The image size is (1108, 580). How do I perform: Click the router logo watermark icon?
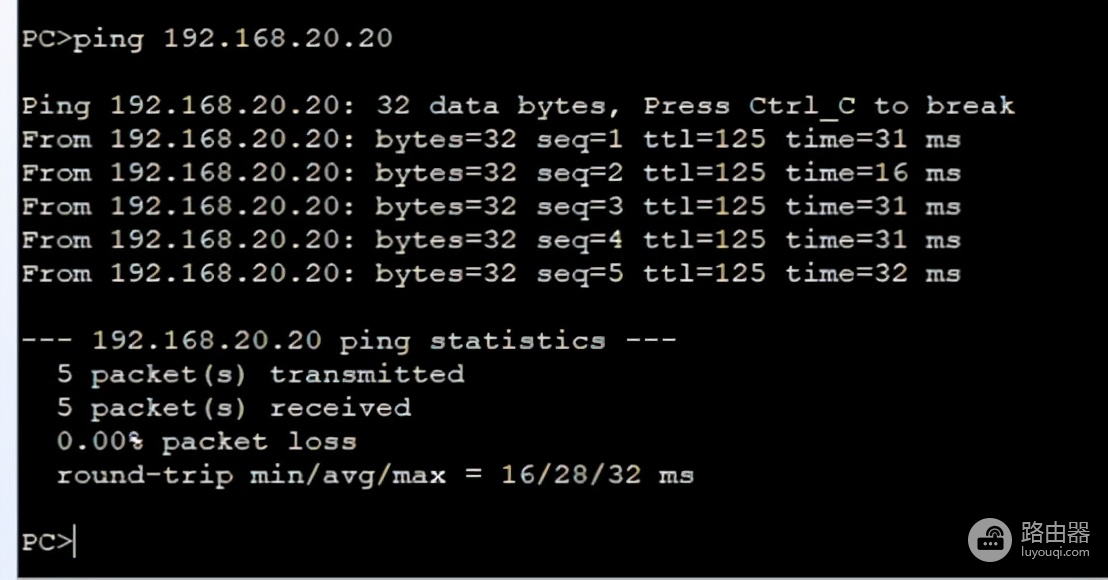989,539
